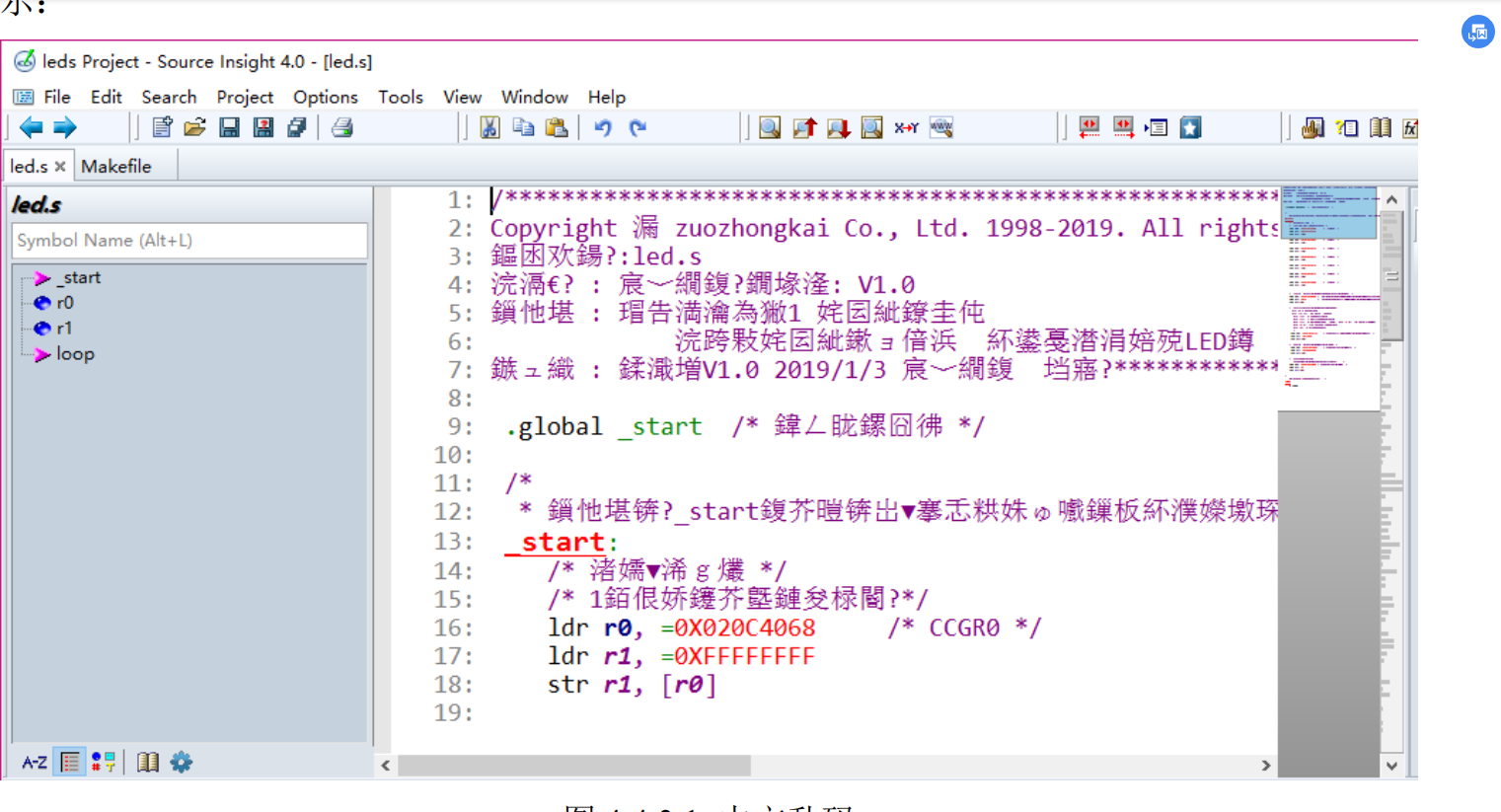Undo the last edit

pos(603,127)
